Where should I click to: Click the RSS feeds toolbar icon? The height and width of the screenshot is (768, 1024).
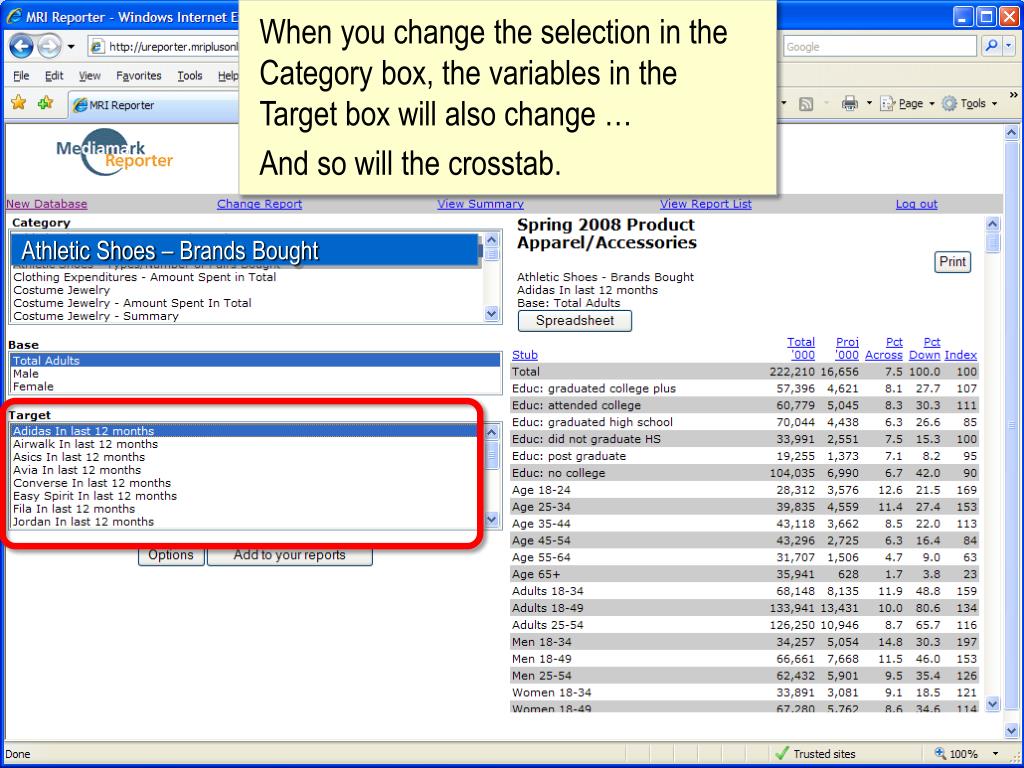pyautogui.click(x=807, y=104)
